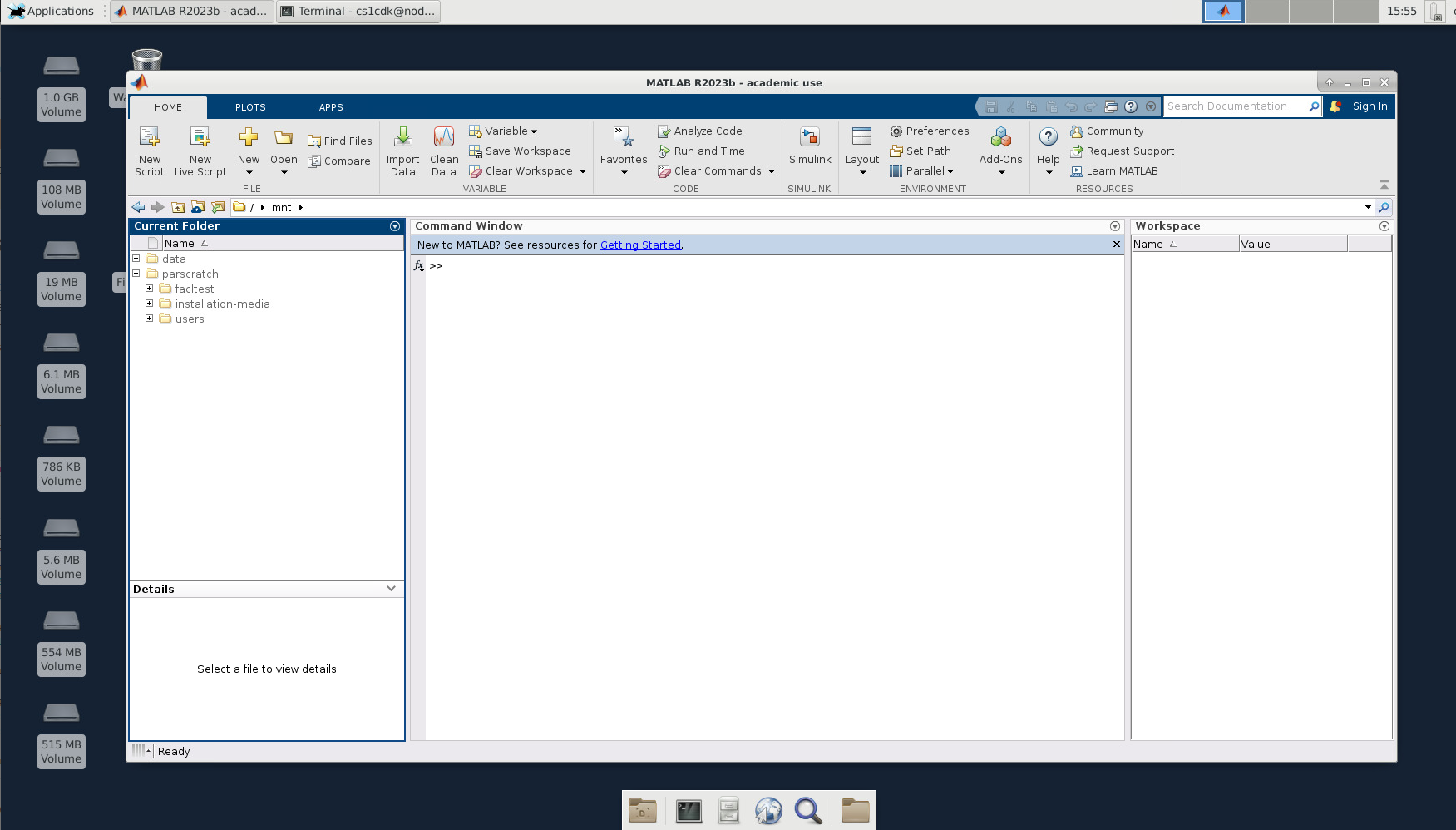This screenshot has height=830, width=1456.
Task: Click Learn MATLAB
Action: (1113, 170)
